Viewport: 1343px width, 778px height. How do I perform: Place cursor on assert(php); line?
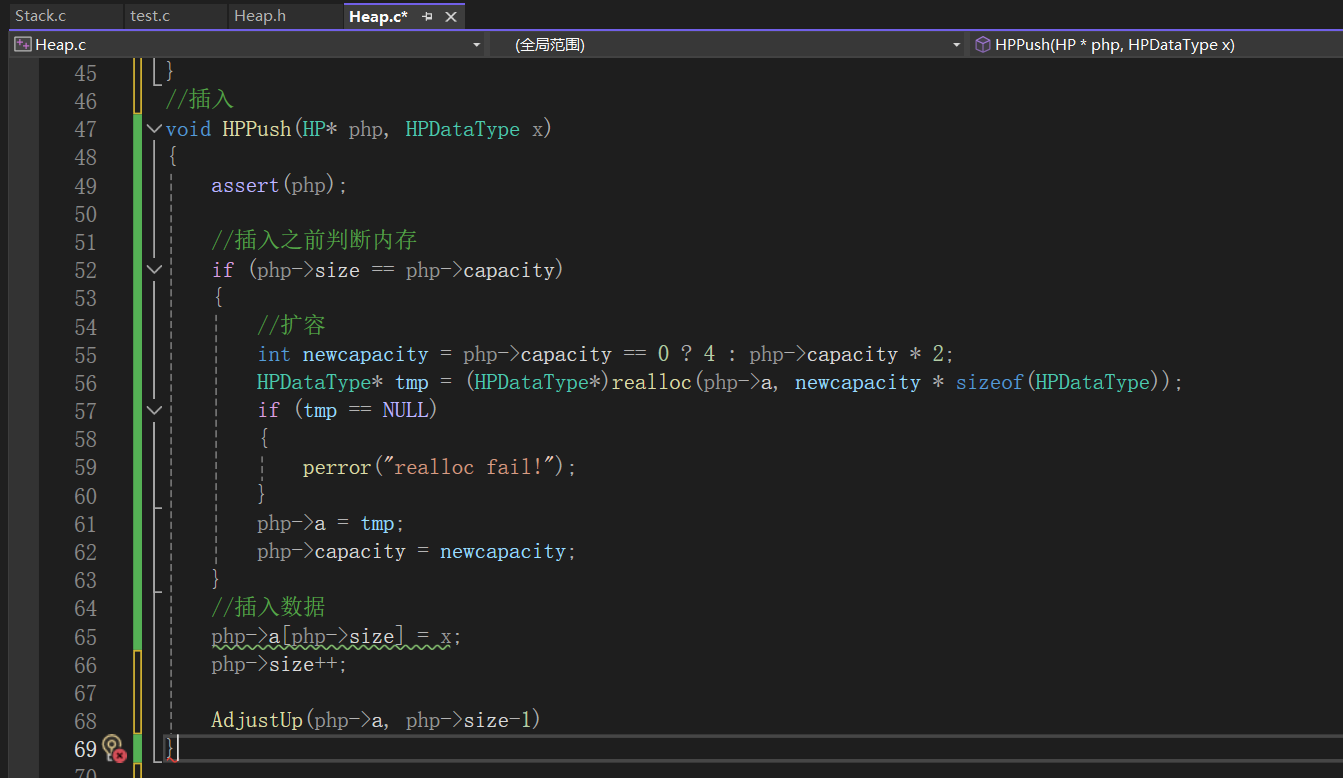click(279, 186)
